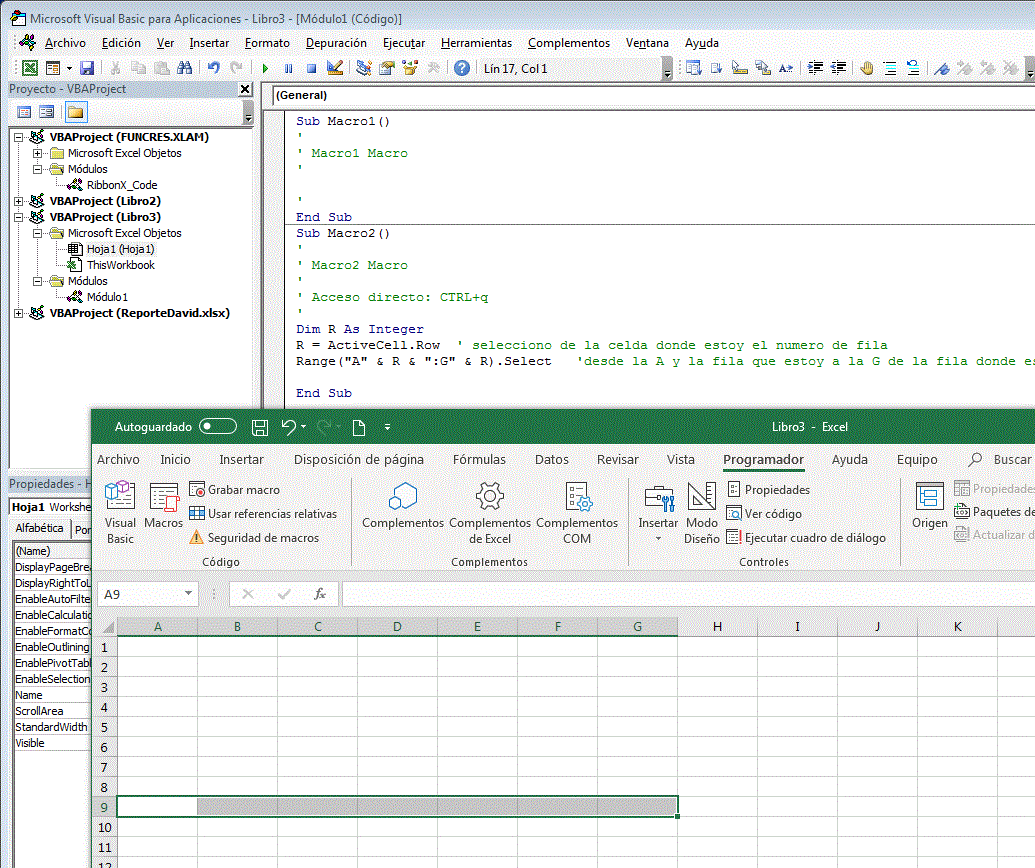The image size is (1035, 868).
Task: Stop the macro with Restablecer square icon
Action: tap(312, 68)
